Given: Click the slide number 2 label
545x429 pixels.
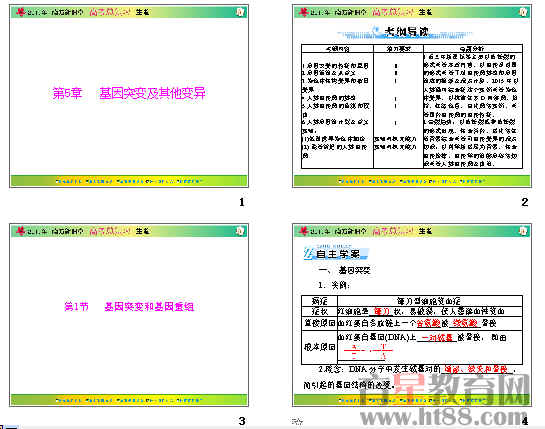Looking at the screenshot, I should point(525,202).
